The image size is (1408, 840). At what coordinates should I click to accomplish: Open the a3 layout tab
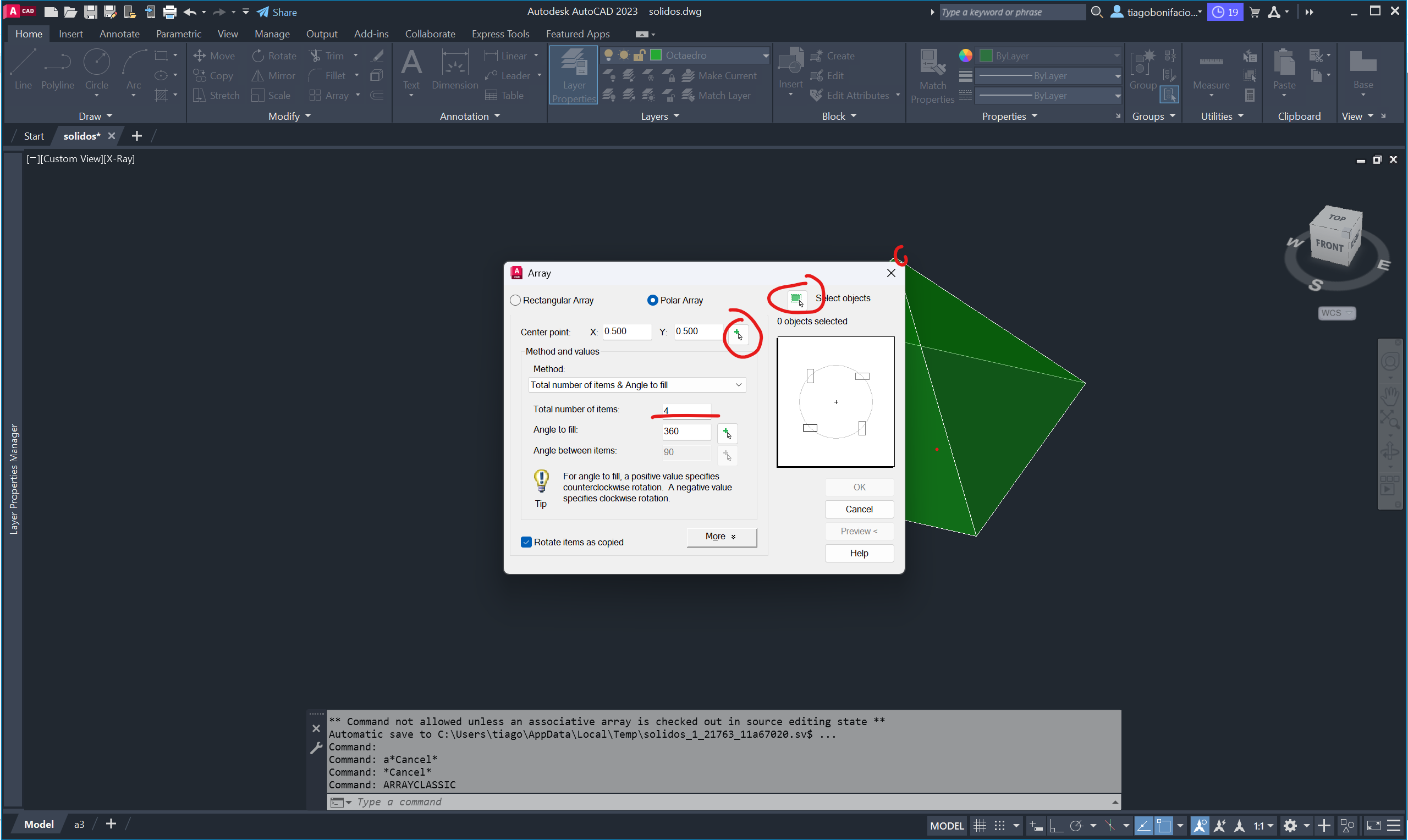(79, 824)
